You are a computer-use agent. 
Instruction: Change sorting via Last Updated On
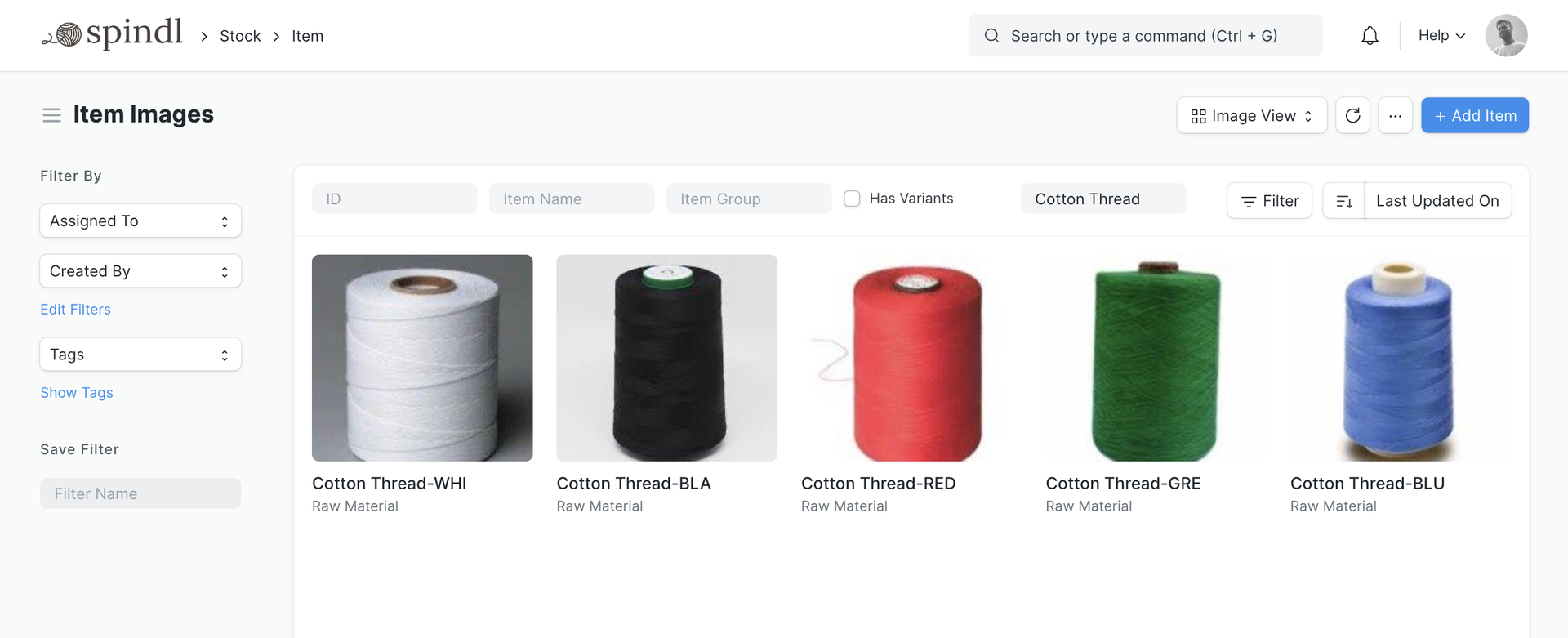(x=1437, y=200)
